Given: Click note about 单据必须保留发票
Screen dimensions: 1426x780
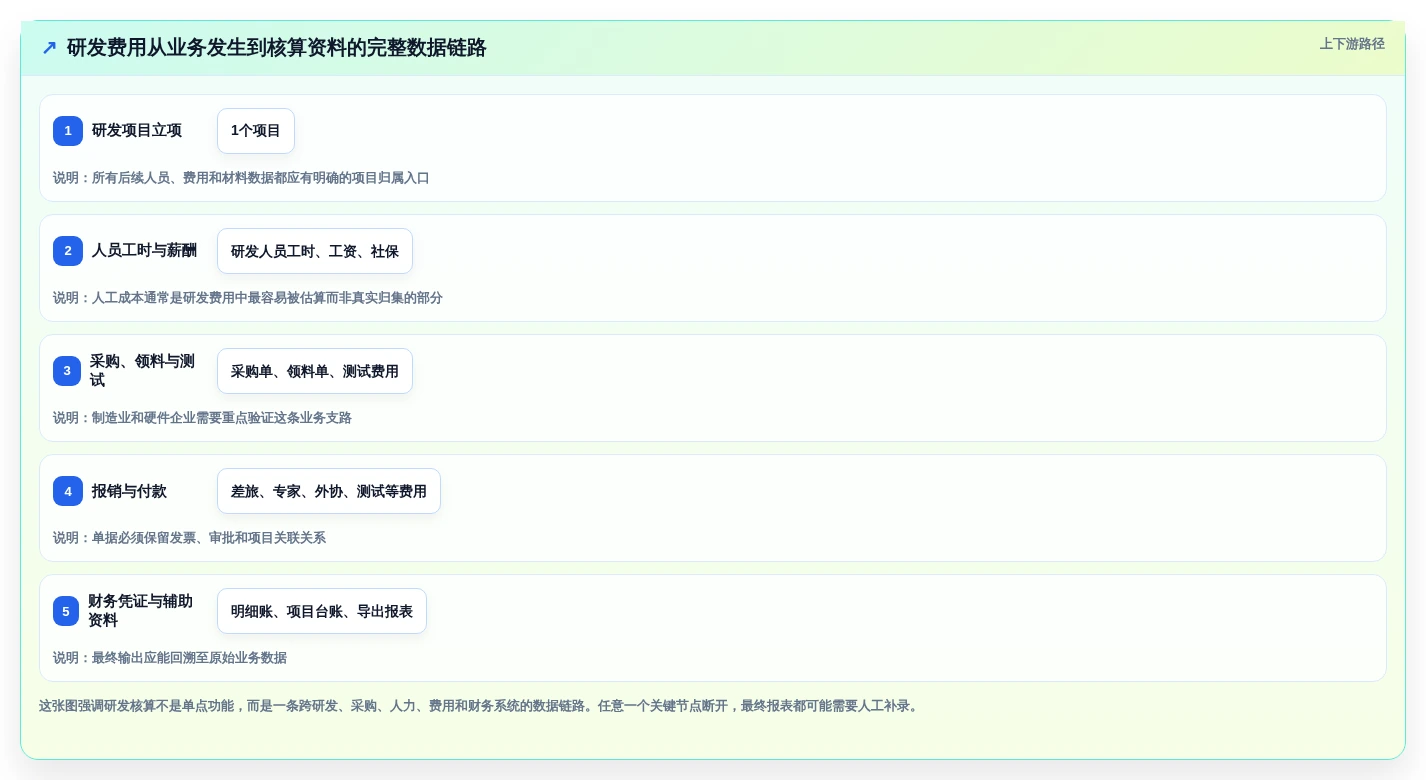Looking at the screenshot, I should [189, 538].
